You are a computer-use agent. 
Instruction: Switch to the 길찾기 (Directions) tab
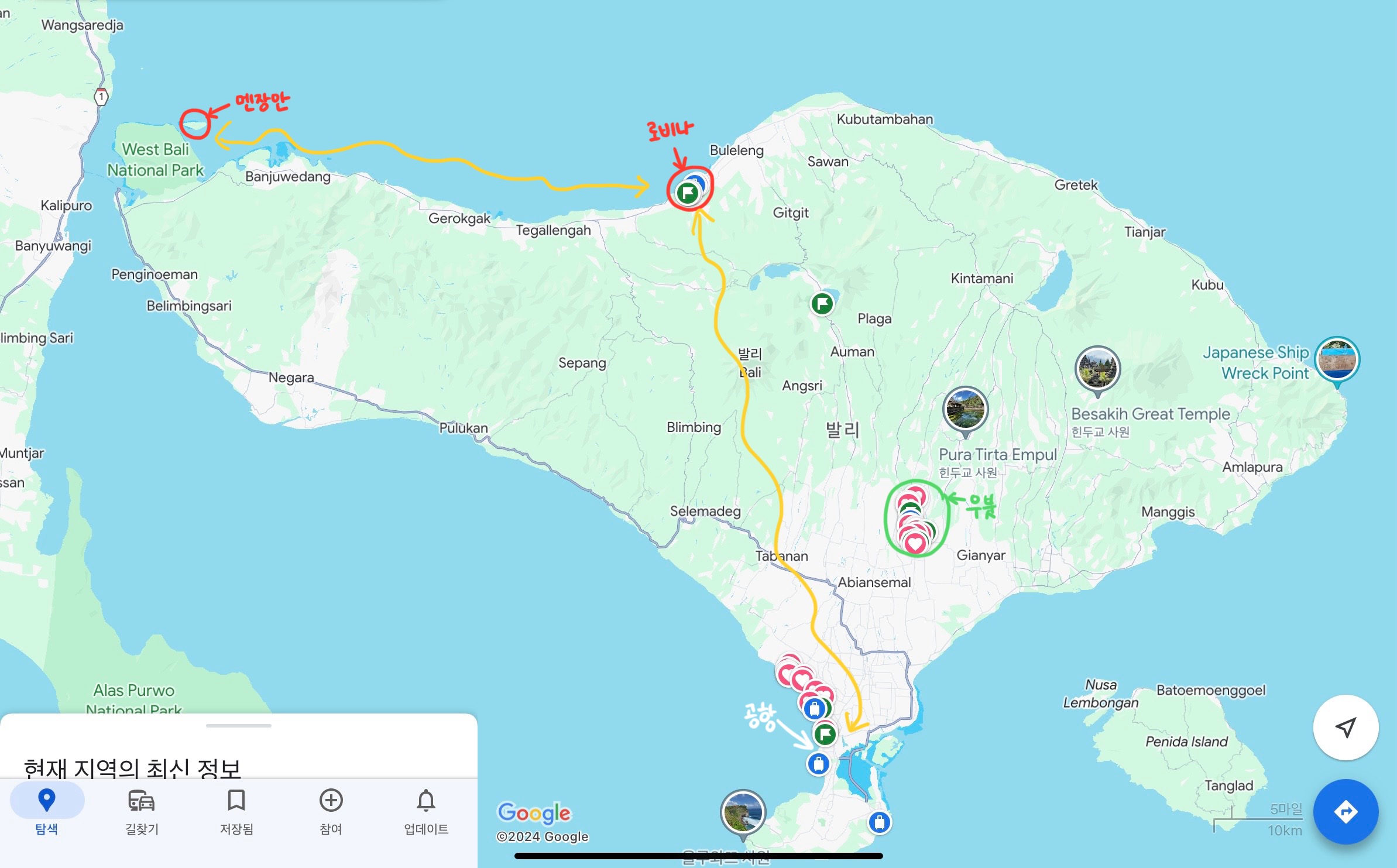(142, 811)
